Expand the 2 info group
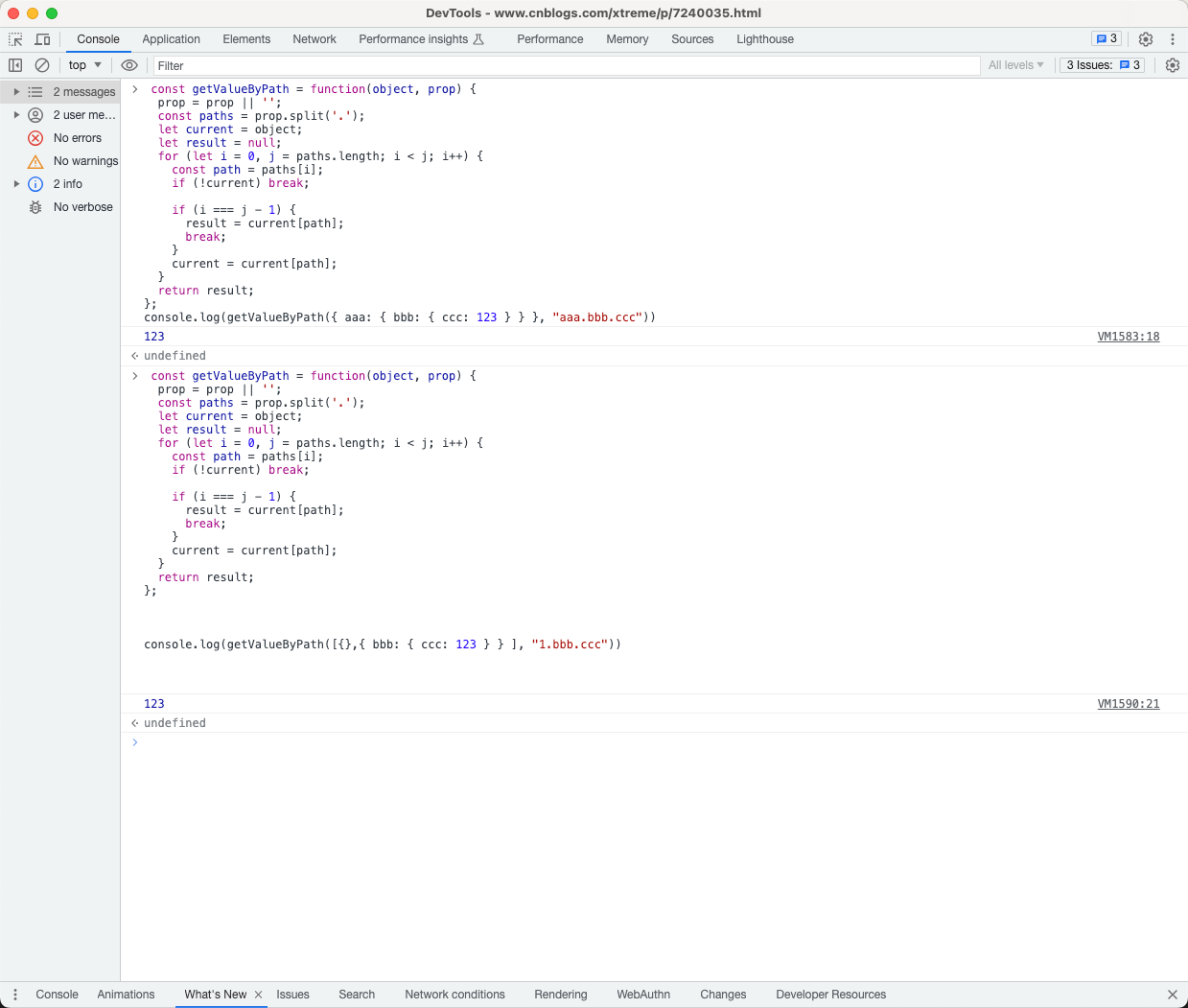 click(16, 184)
